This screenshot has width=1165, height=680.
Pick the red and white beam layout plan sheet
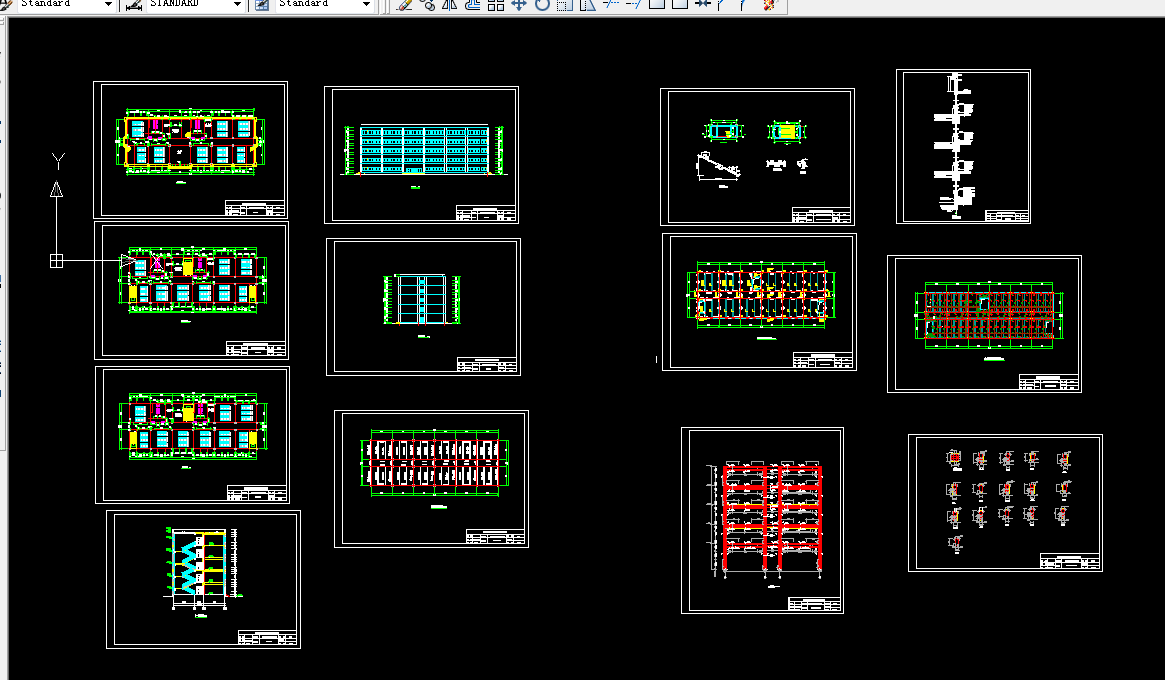(x=431, y=479)
